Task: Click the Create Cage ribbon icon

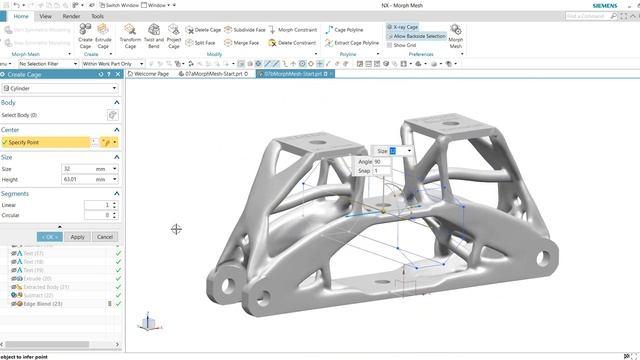Action: [85, 36]
